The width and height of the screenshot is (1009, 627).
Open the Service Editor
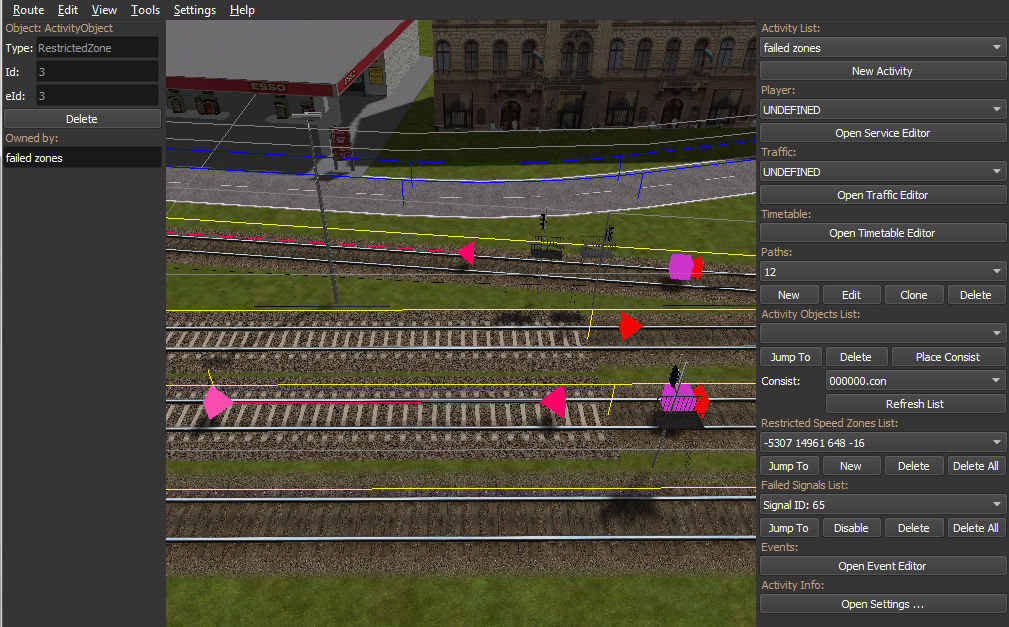(x=883, y=133)
